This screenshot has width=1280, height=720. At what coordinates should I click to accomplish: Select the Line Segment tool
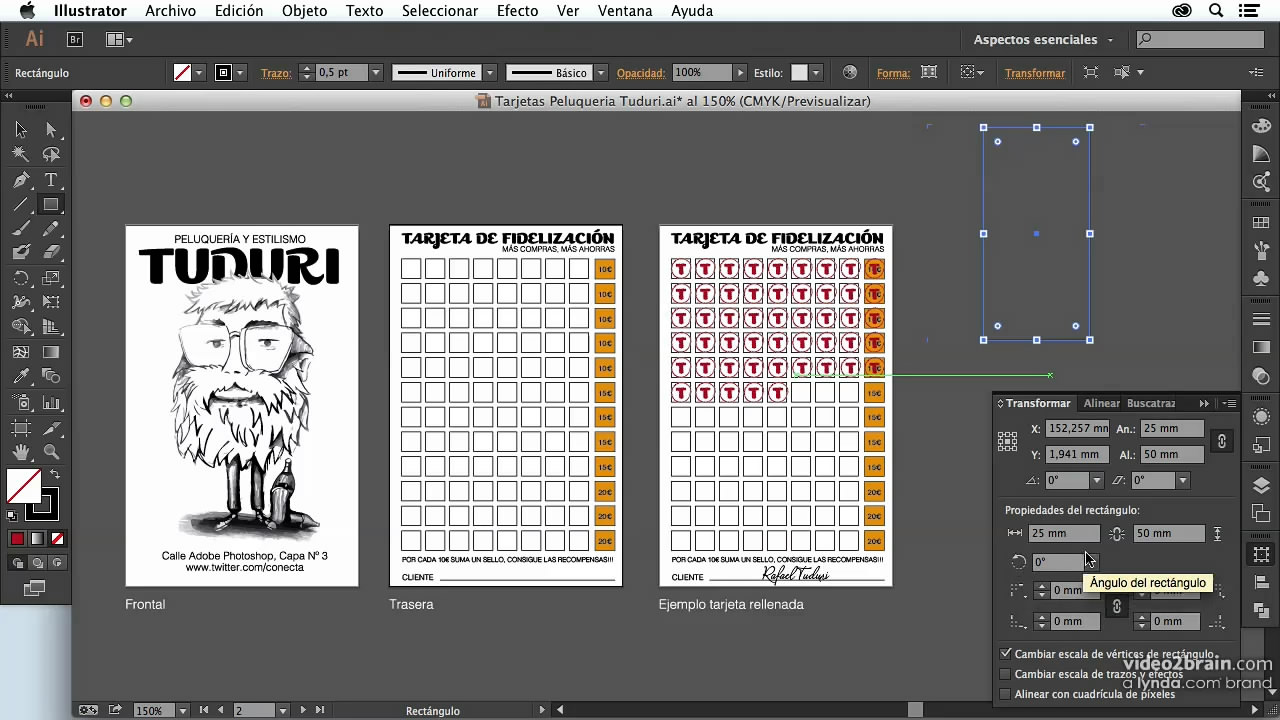pos(21,204)
